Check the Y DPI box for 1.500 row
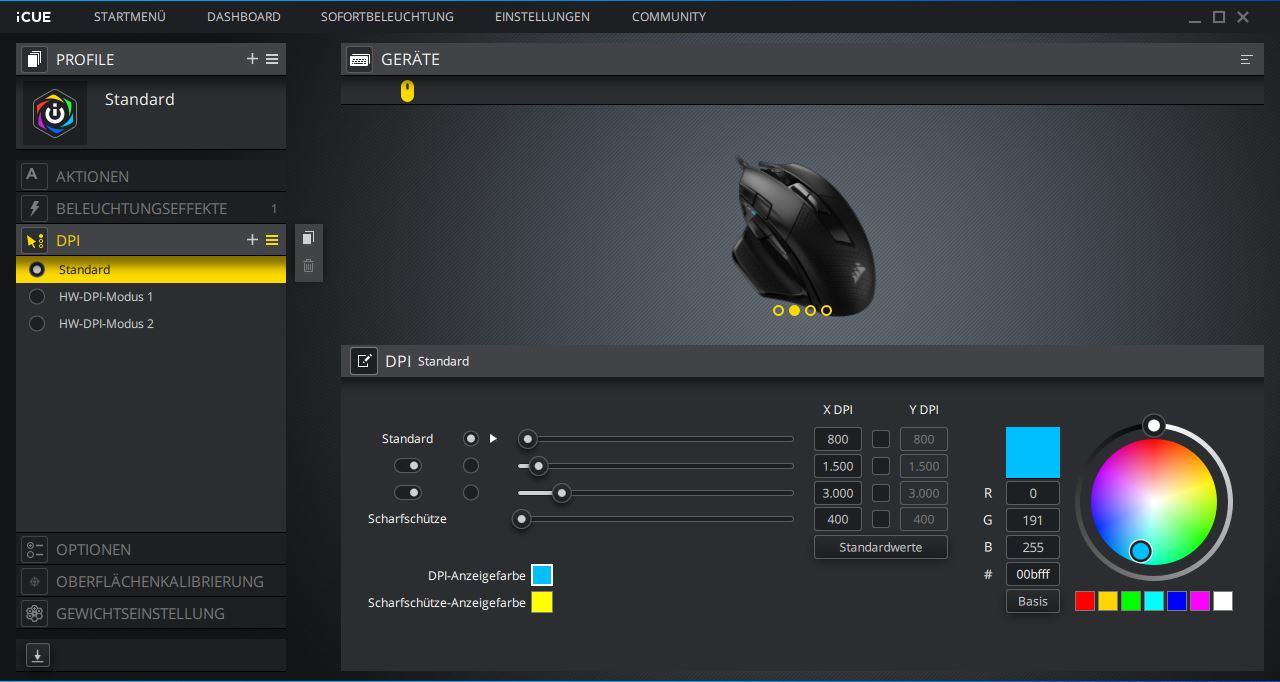 coord(881,465)
